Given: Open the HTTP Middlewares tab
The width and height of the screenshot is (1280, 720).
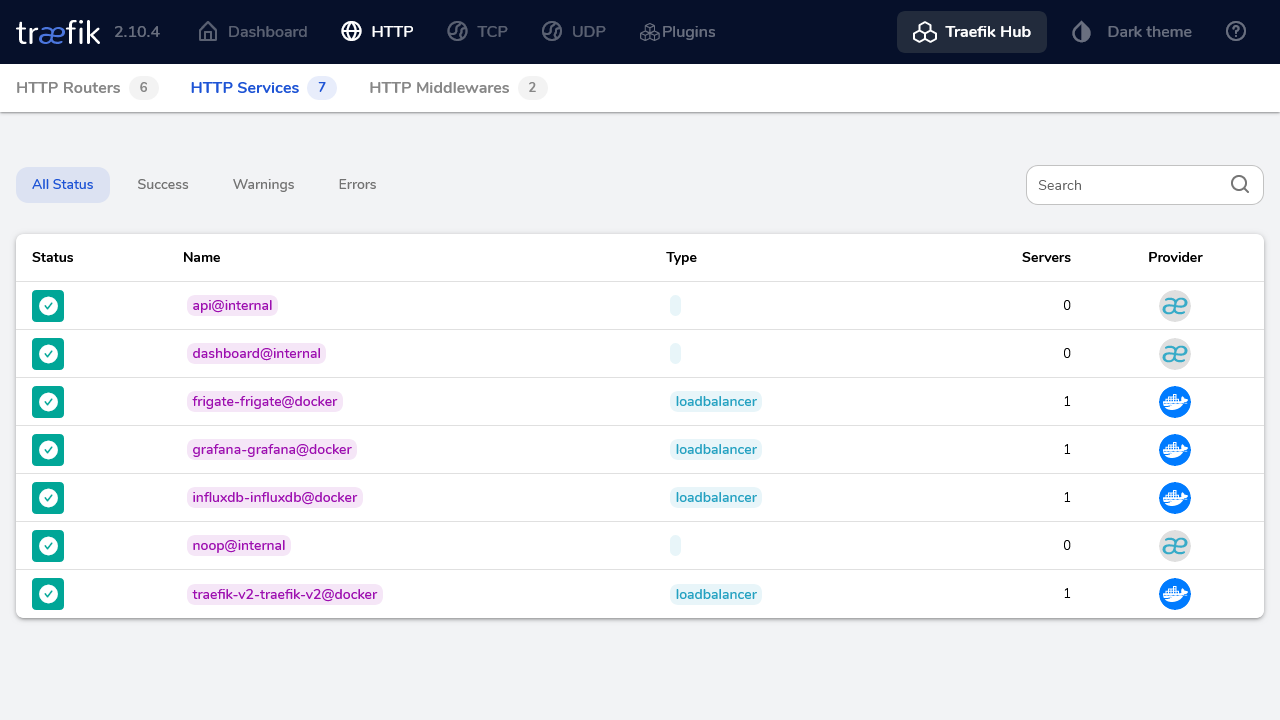Looking at the screenshot, I should tap(456, 88).
